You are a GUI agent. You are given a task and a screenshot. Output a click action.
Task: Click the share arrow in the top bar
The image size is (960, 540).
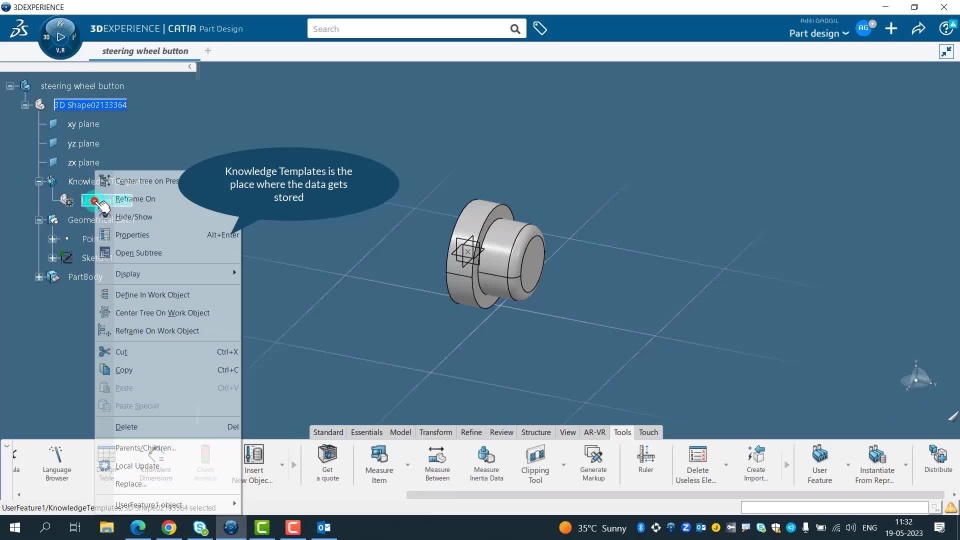(x=918, y=29)
